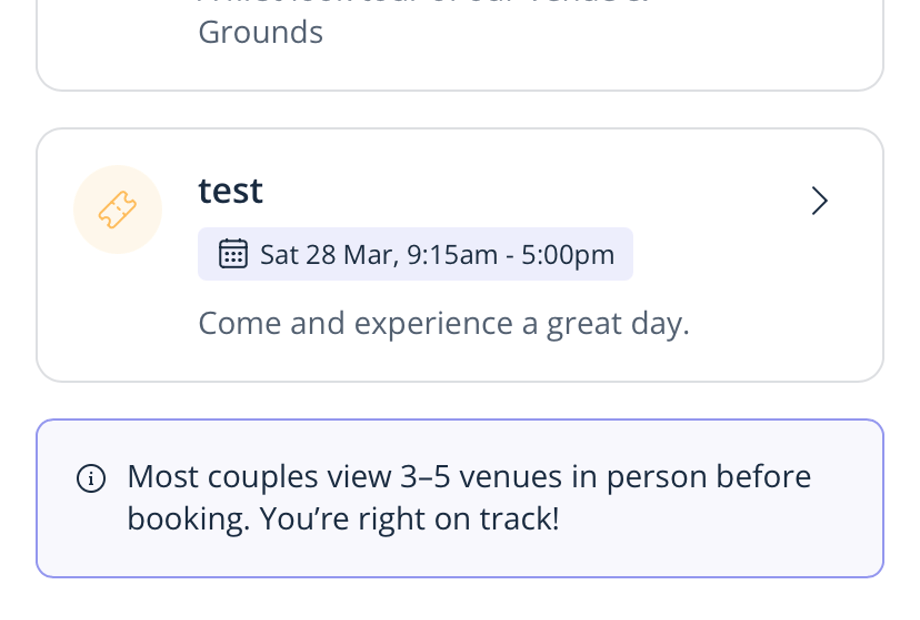Click "Most couples view 3–5 venues" tip line
920x620 pixels.
pos(468,476)
